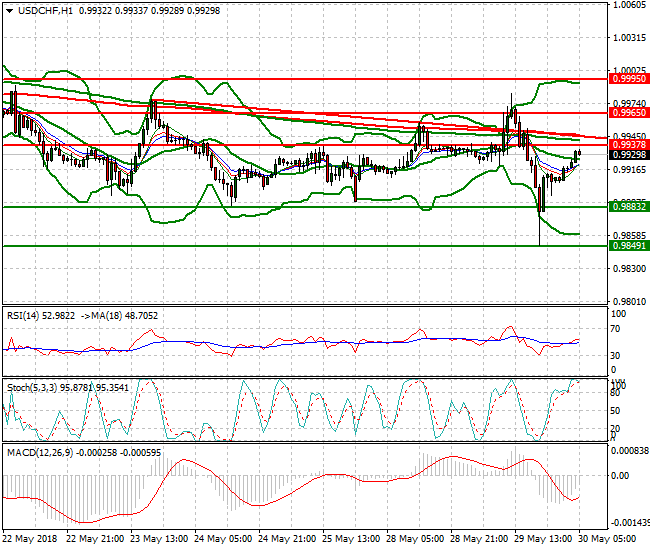This screenshot has height=550, width=650.
Task: Click the RSI 30 level label
Action: [x=616, y=356]
